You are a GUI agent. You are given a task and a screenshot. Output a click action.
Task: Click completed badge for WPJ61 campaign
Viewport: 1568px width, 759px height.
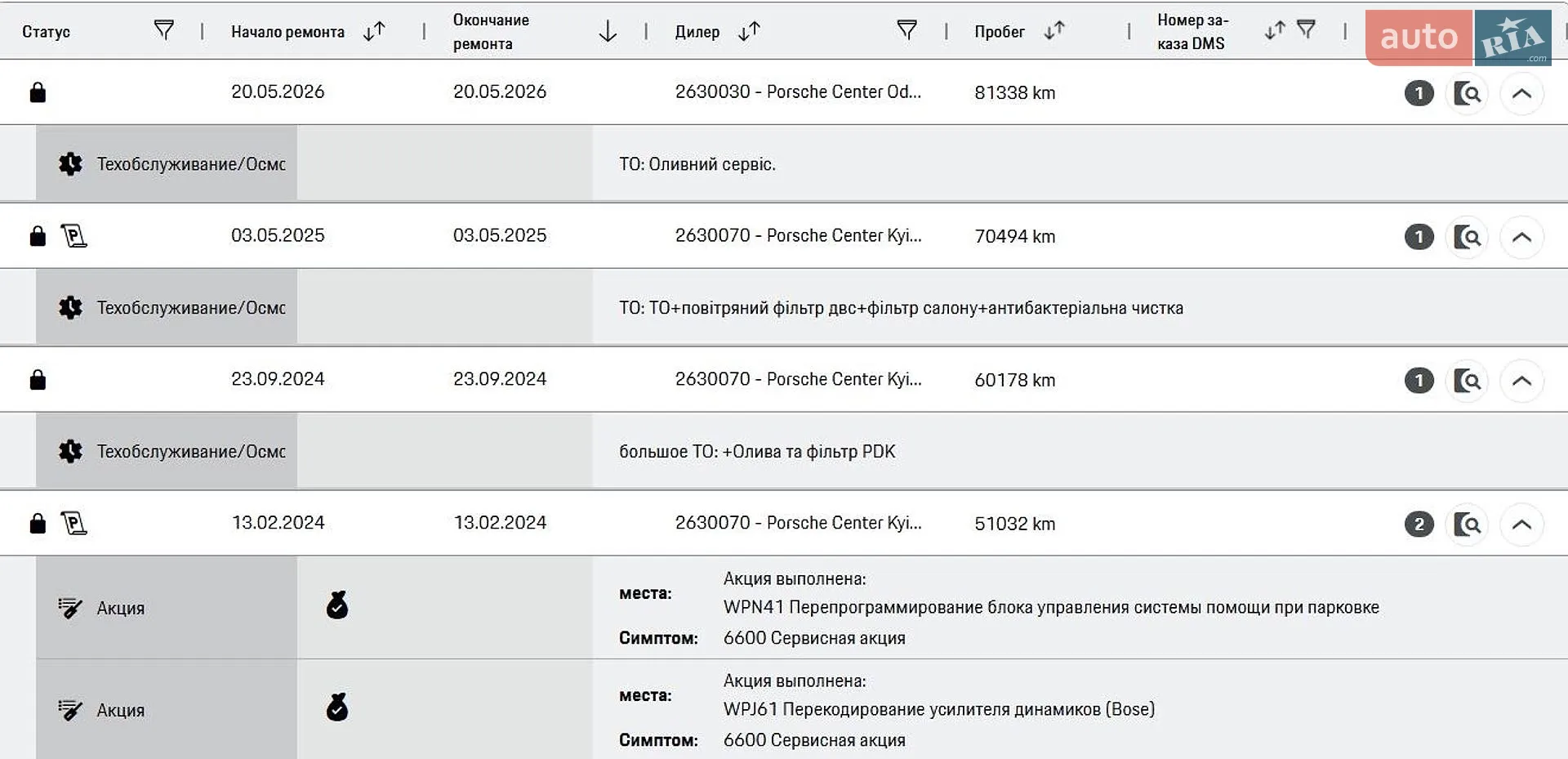(x=337, y=708)
